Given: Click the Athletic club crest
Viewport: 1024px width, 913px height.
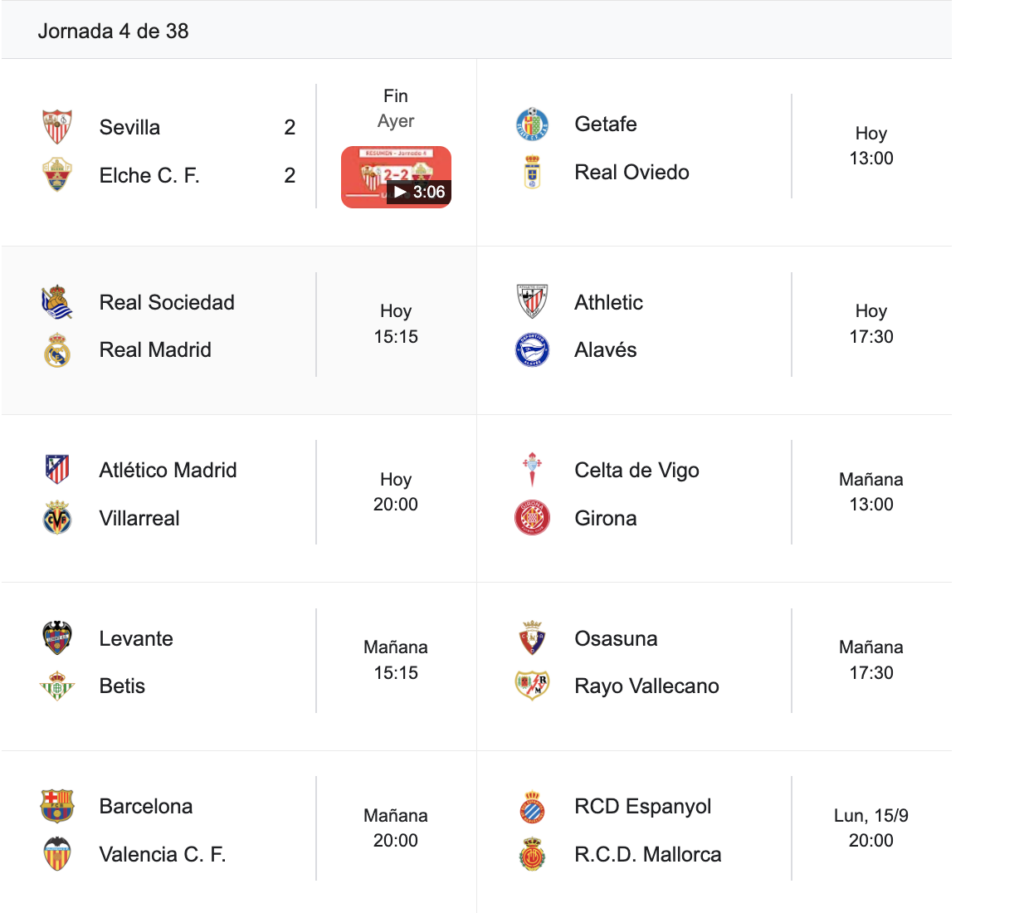Looking at the screenshot, I should pyautogui.click(x=532, y=302).
